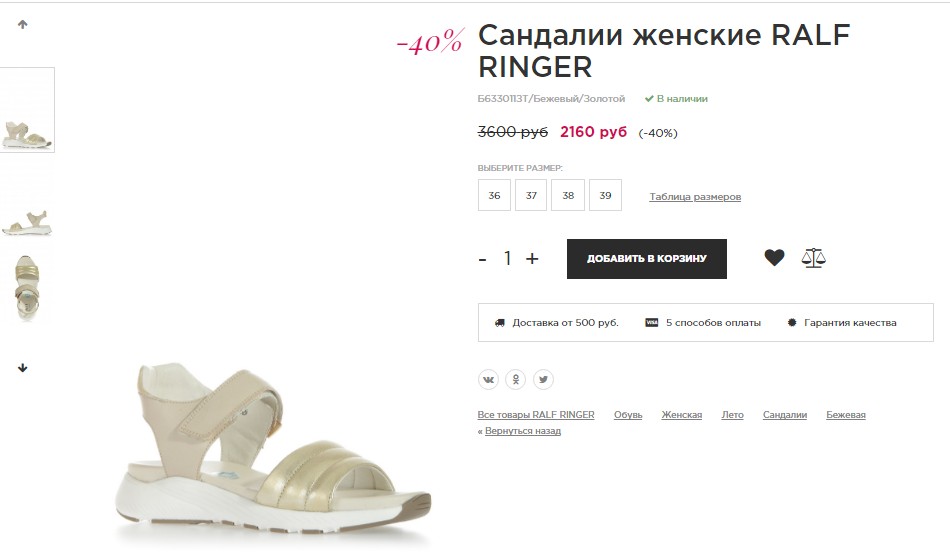Screen dimensions: 950x558
Task: Add product to favorites with heart icon
Action: pos(774,258)
